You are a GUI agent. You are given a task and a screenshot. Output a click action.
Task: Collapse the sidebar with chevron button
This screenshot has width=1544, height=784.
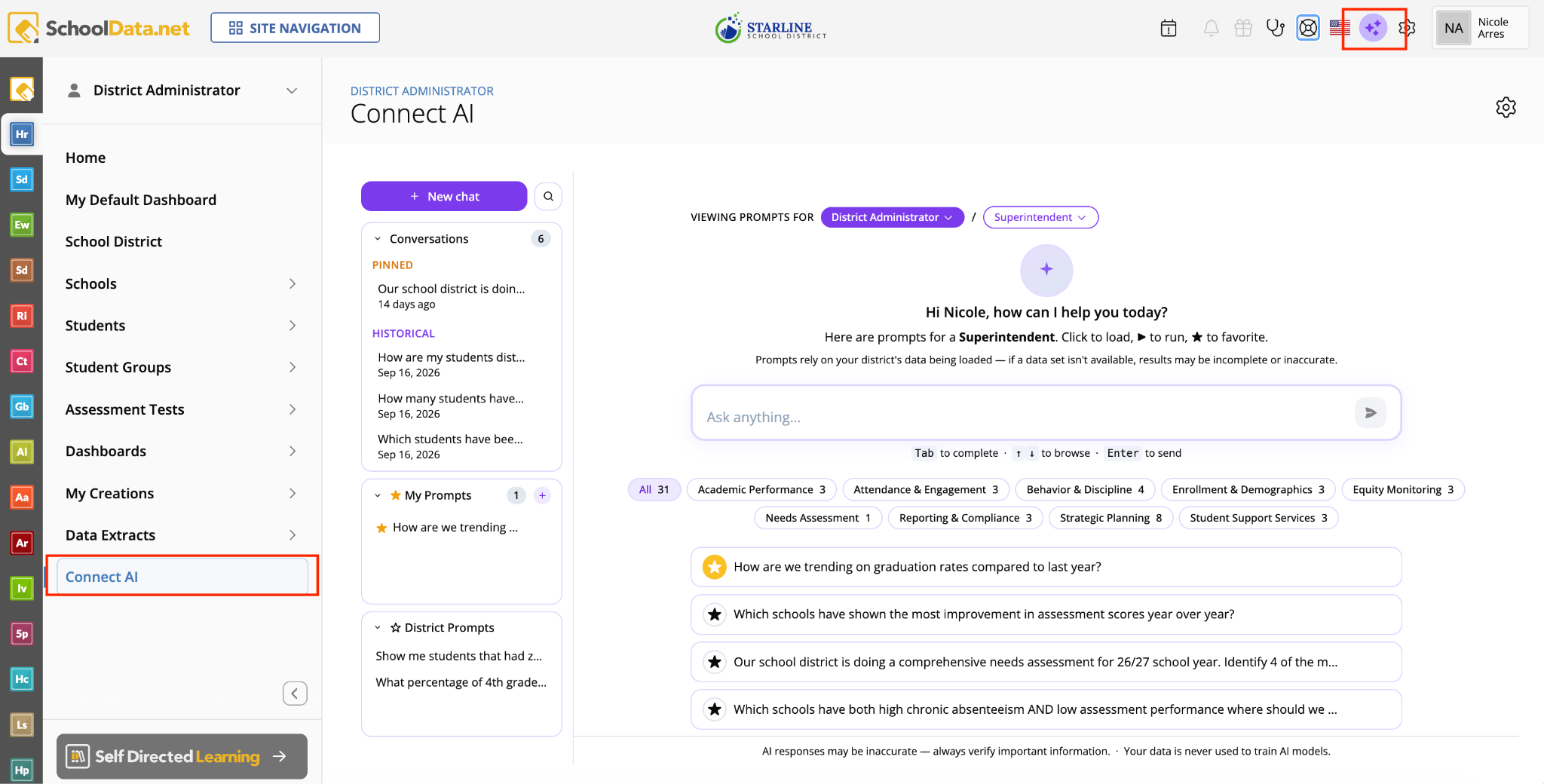(295, 694)
